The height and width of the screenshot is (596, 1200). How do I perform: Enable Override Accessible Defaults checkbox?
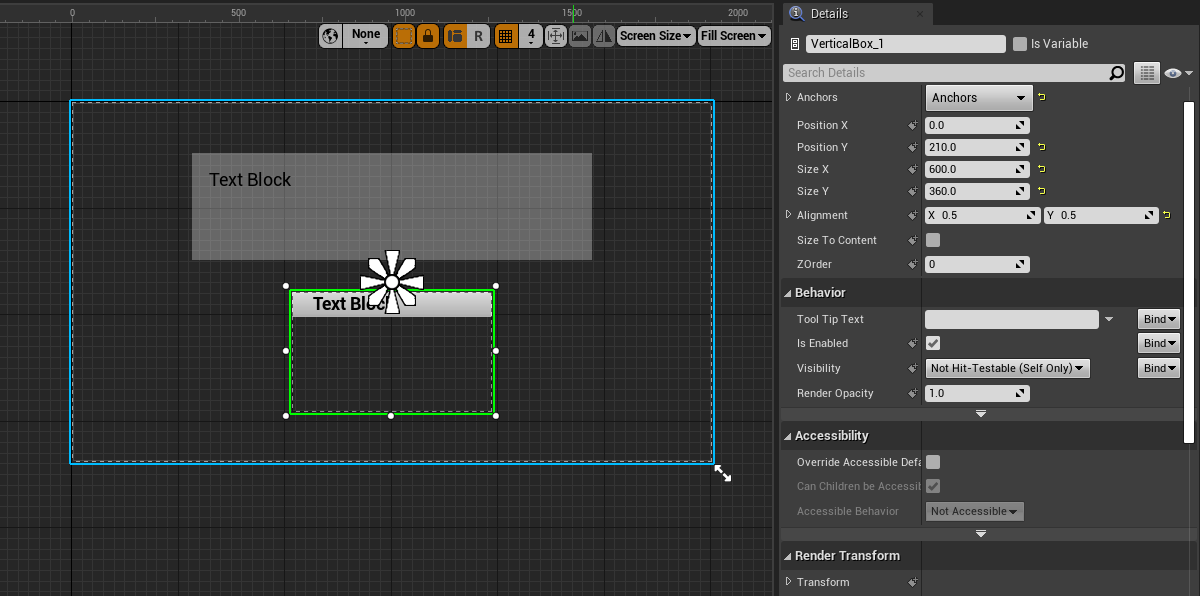933,462
